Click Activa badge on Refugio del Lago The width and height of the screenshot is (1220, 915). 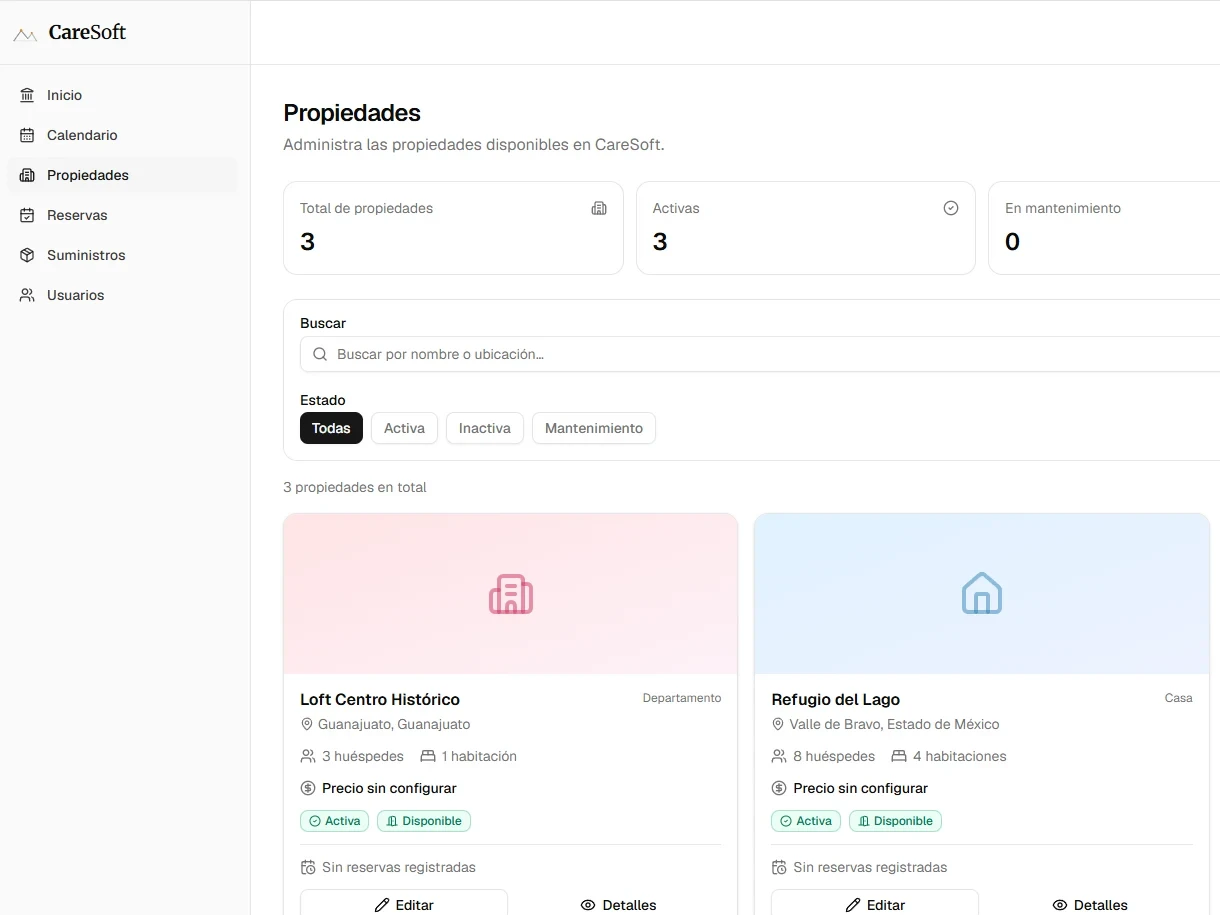(806, 821)
